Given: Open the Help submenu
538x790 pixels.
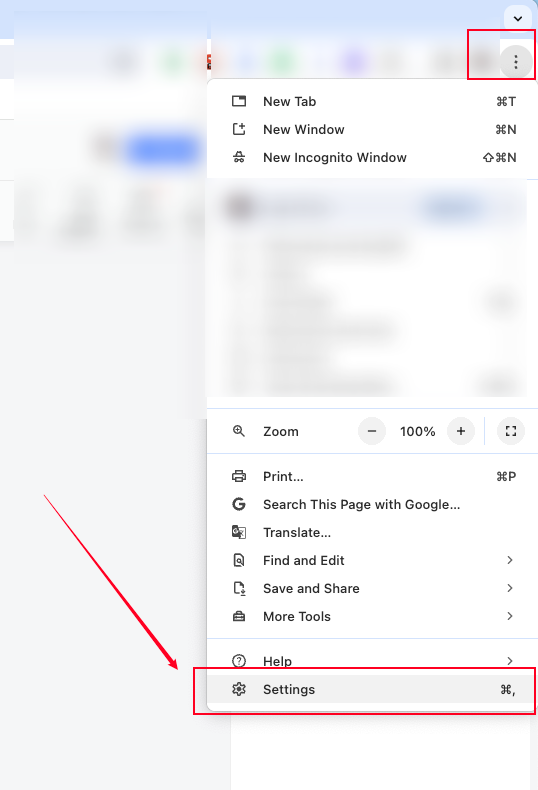Looking at the screenshot, I should (x=374, y=661).
